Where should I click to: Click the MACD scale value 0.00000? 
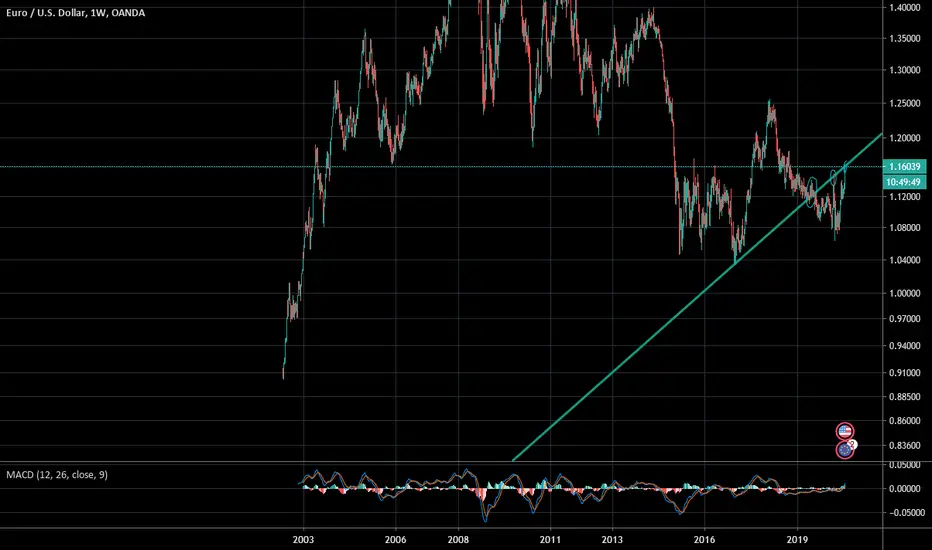[906, 488]
